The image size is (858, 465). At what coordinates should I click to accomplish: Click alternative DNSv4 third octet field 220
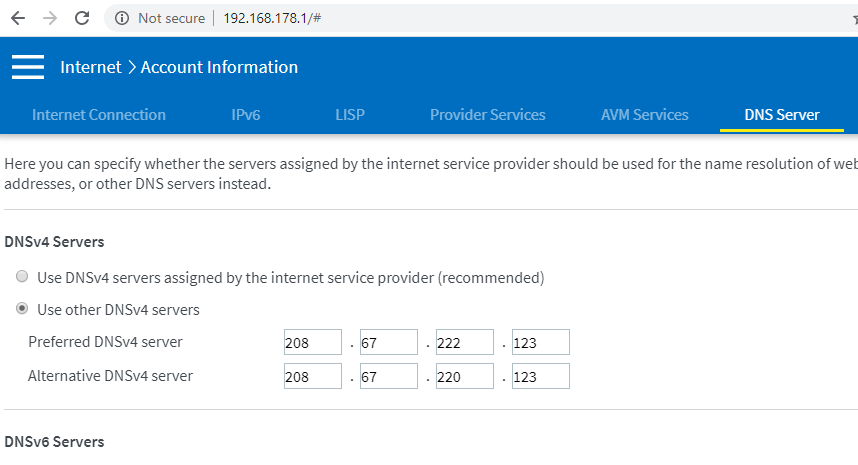[x=464, y=376]
